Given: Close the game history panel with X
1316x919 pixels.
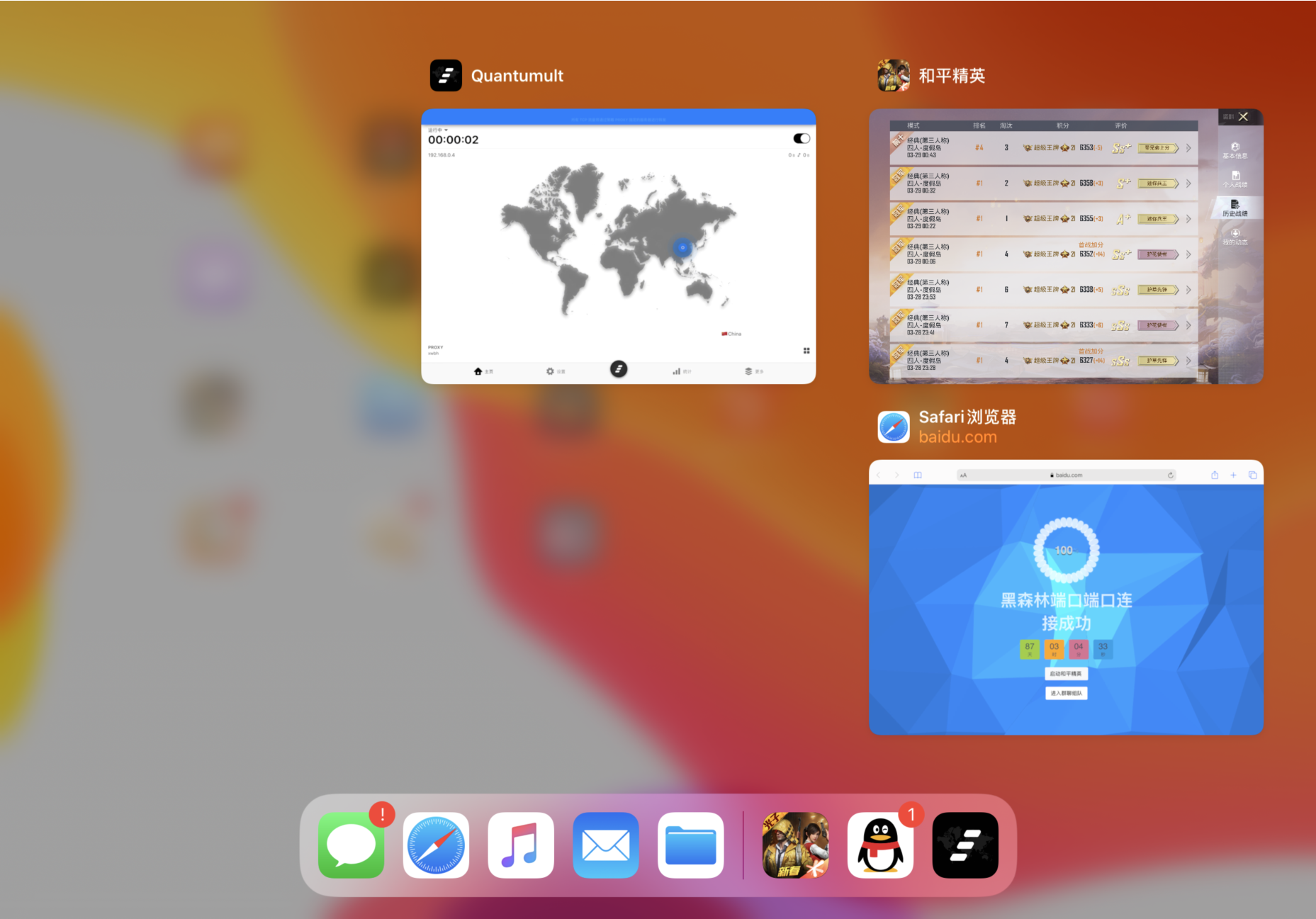Looking at the screenshot, I should tap(1244, 116).
